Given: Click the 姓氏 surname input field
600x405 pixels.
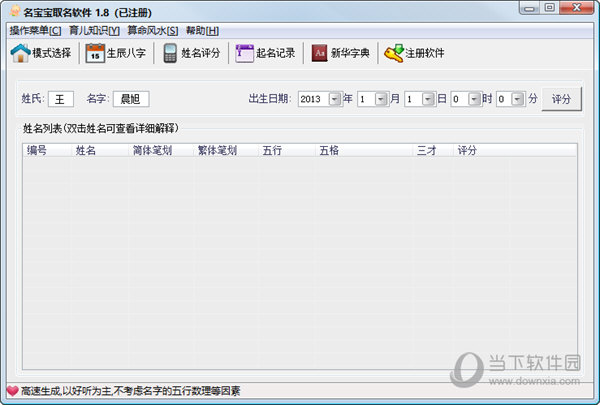Looking at the screenshot, I should coord(61,99).
